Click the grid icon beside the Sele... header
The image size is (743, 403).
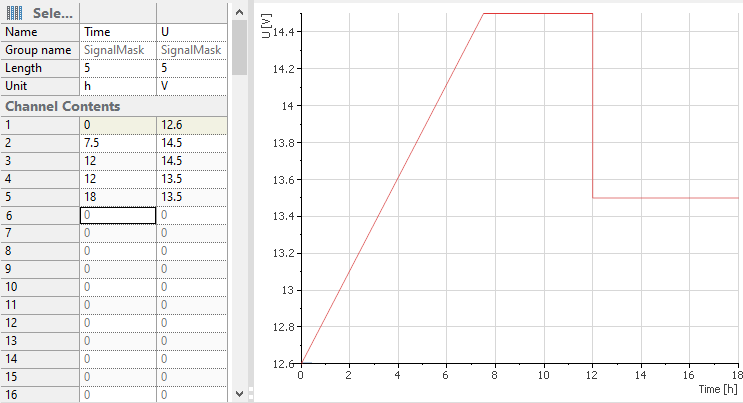point(15,13)
